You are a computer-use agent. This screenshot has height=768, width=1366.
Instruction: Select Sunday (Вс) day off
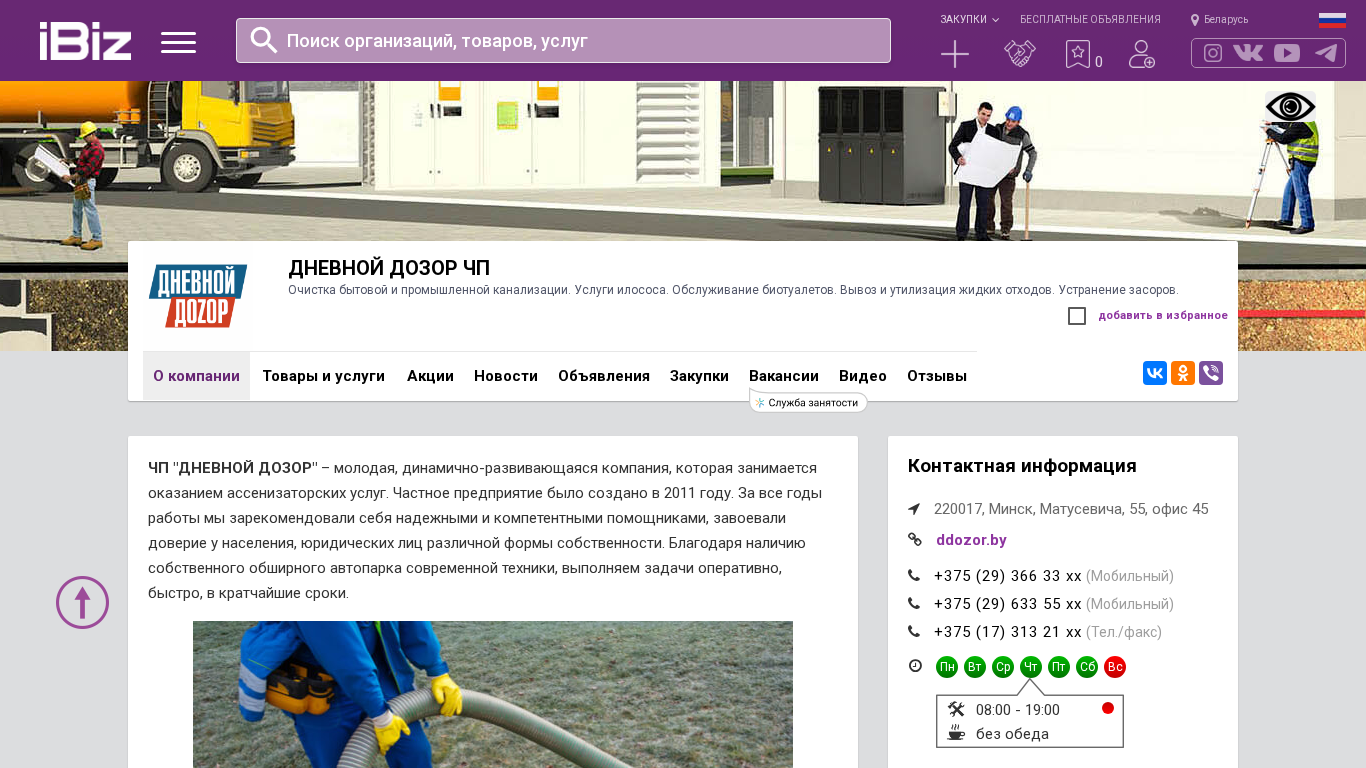click(1115, 667)
